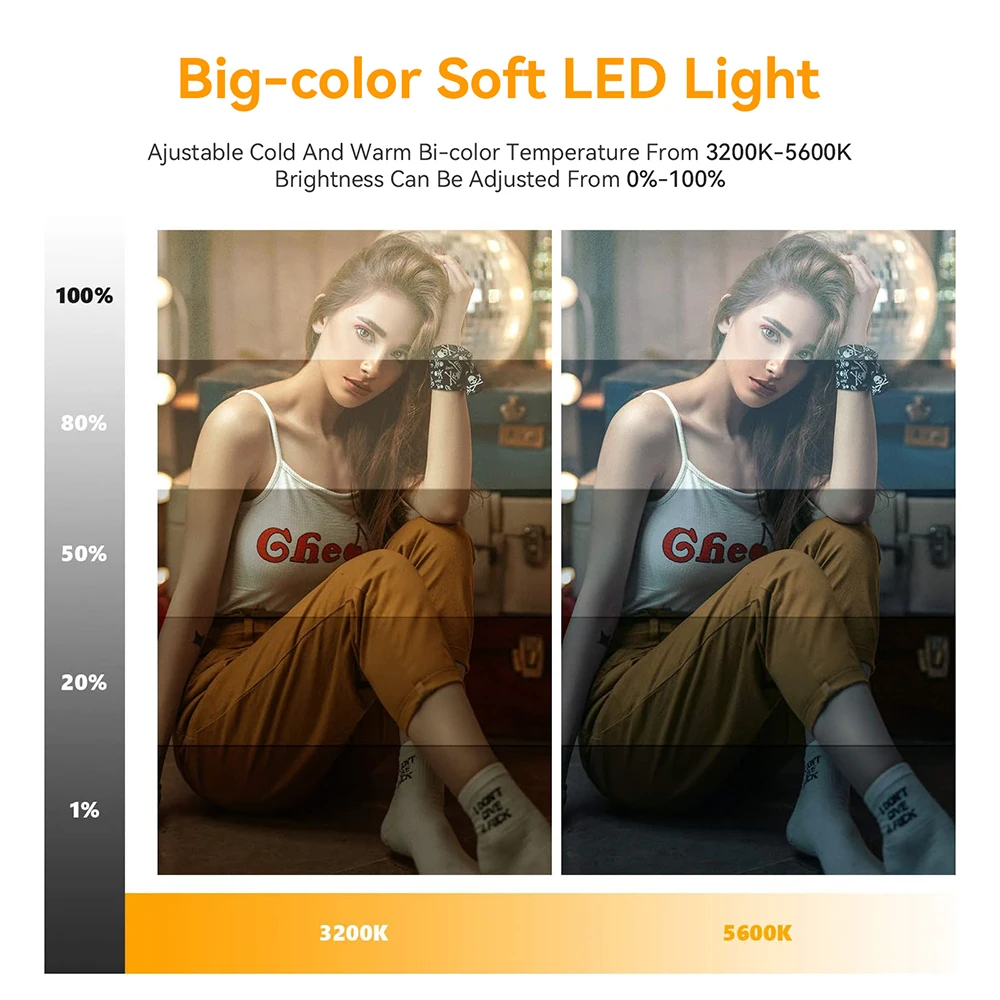Image resolution: width=1000 pixels, height=1000 pixels.
Task: Choose the 50% brightness label
Action: (84, 553)
